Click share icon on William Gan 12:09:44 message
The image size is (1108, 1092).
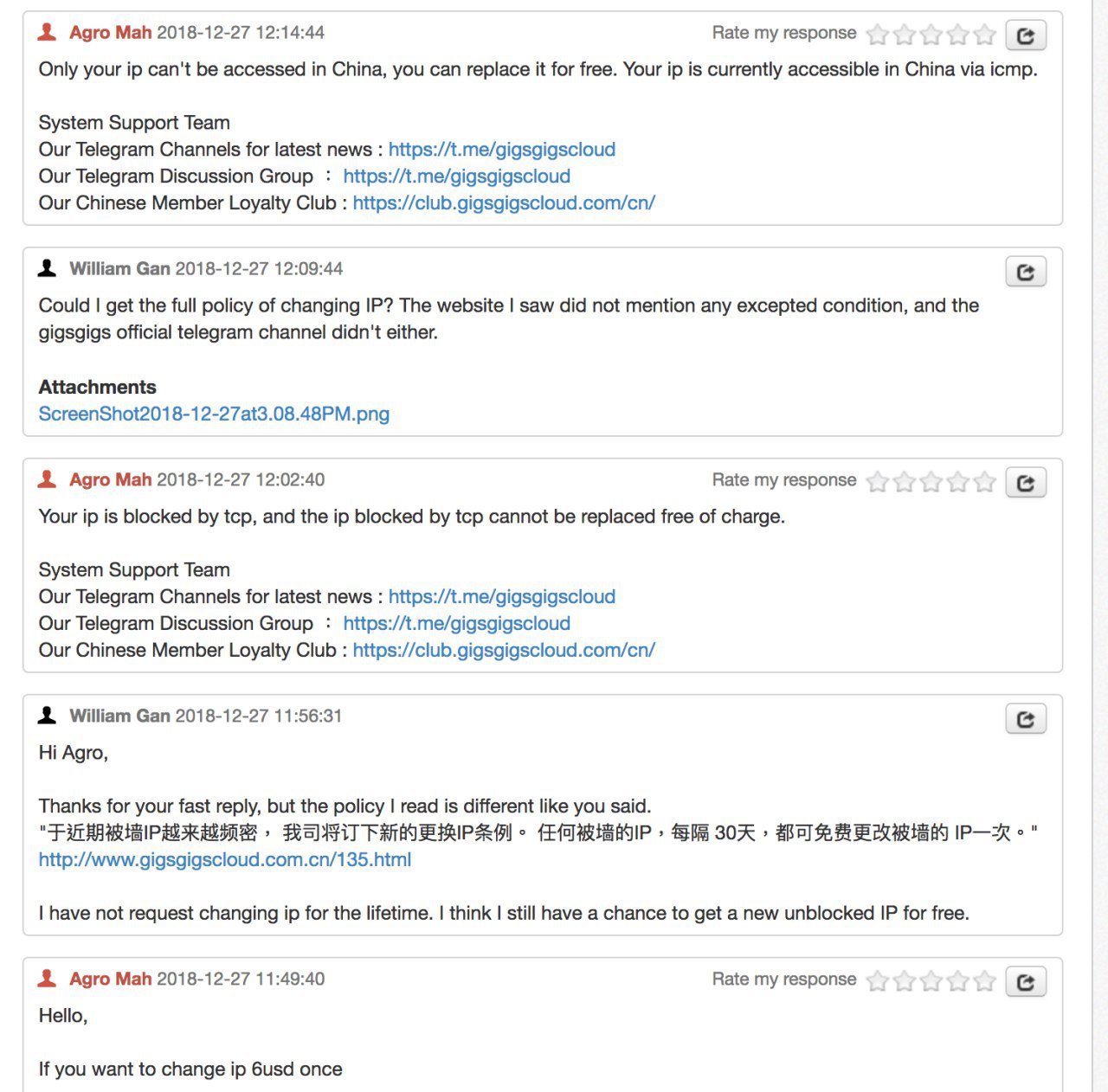coord(1026,272)
